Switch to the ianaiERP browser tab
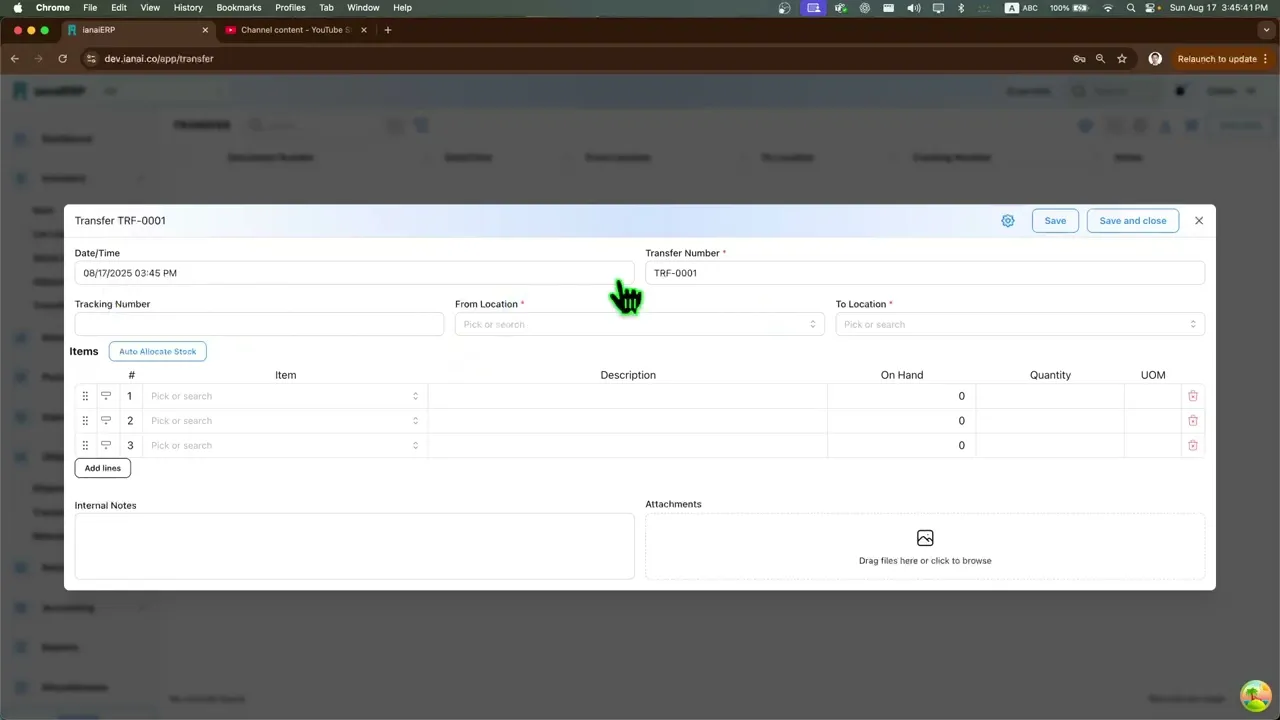Screen dimensions: 1280x720 (x=137, y=30)
